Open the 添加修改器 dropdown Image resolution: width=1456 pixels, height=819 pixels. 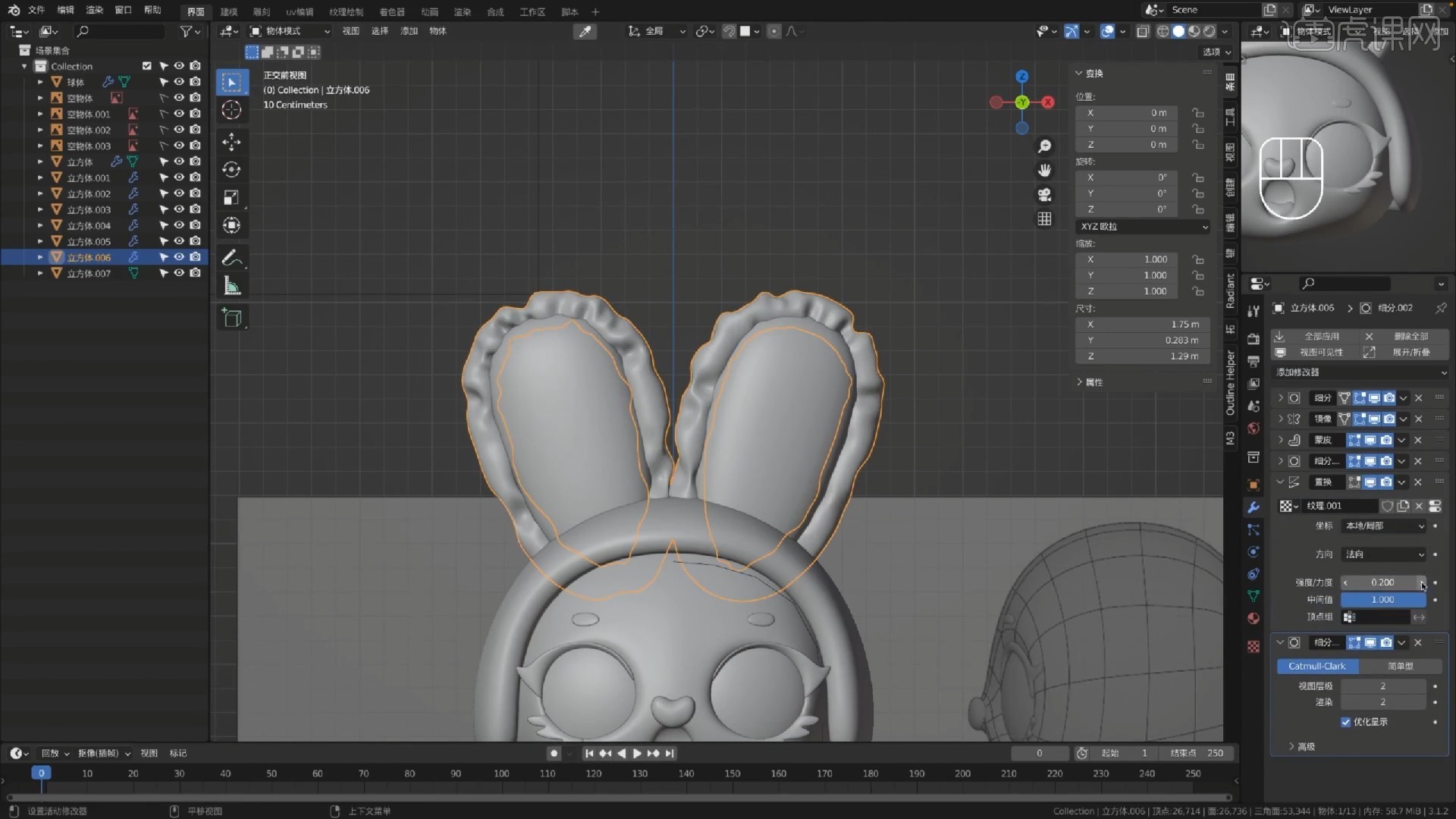(x=1360, y=372)
